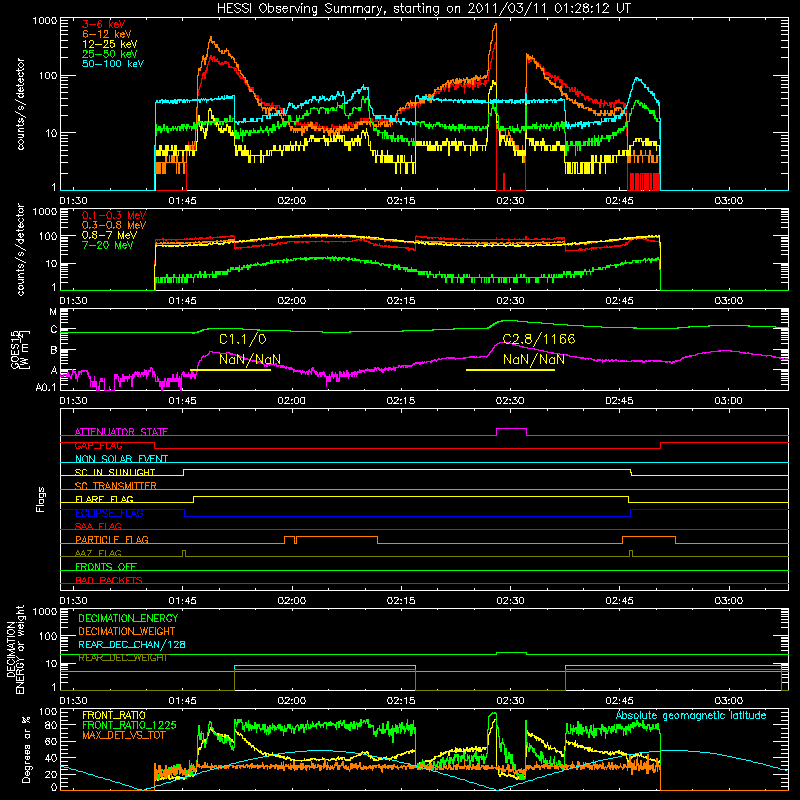Select the 25-50 keV legend label
This screenshot has height=800, width=800.
(110, 54)
